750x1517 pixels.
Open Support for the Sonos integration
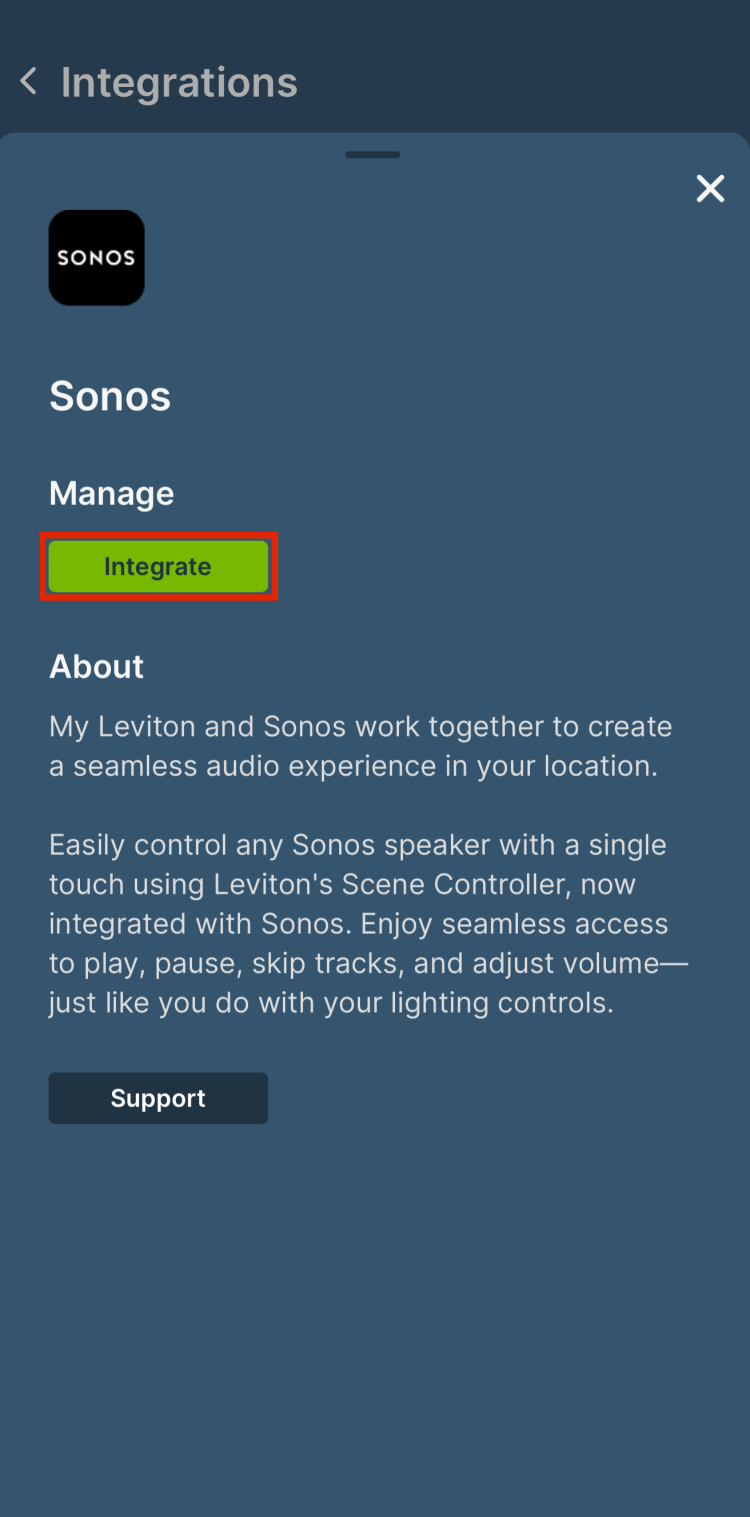158,1097
